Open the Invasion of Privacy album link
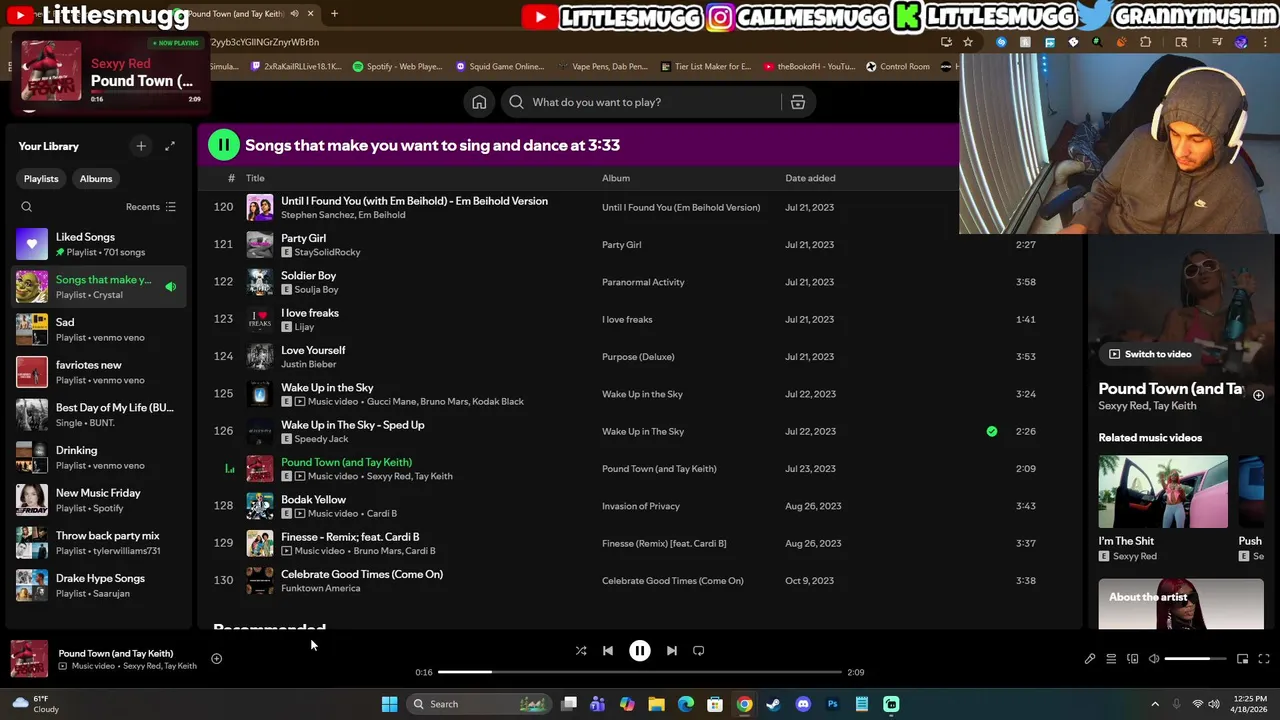This screenshot has height=720, width=1280. (641, 506)
